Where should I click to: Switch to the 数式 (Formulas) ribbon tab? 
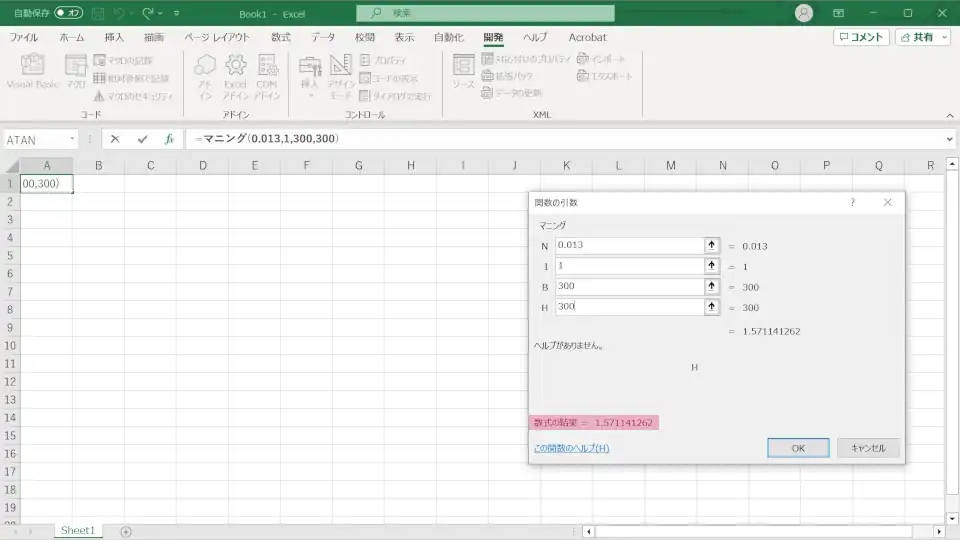coord(281,37)
